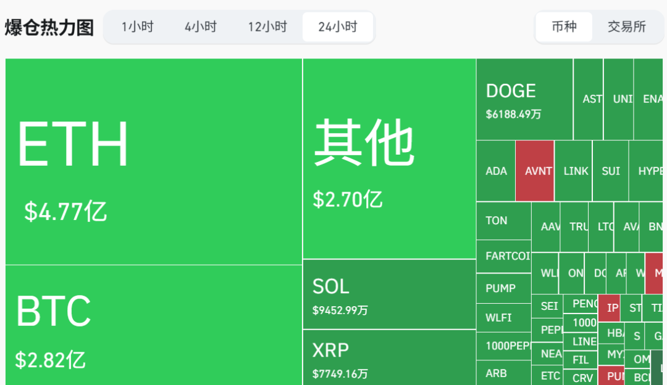Viewport: 667px width, 385px height.
Task: Select the SOL liquidation tile
Action: (x=389, y=294)
